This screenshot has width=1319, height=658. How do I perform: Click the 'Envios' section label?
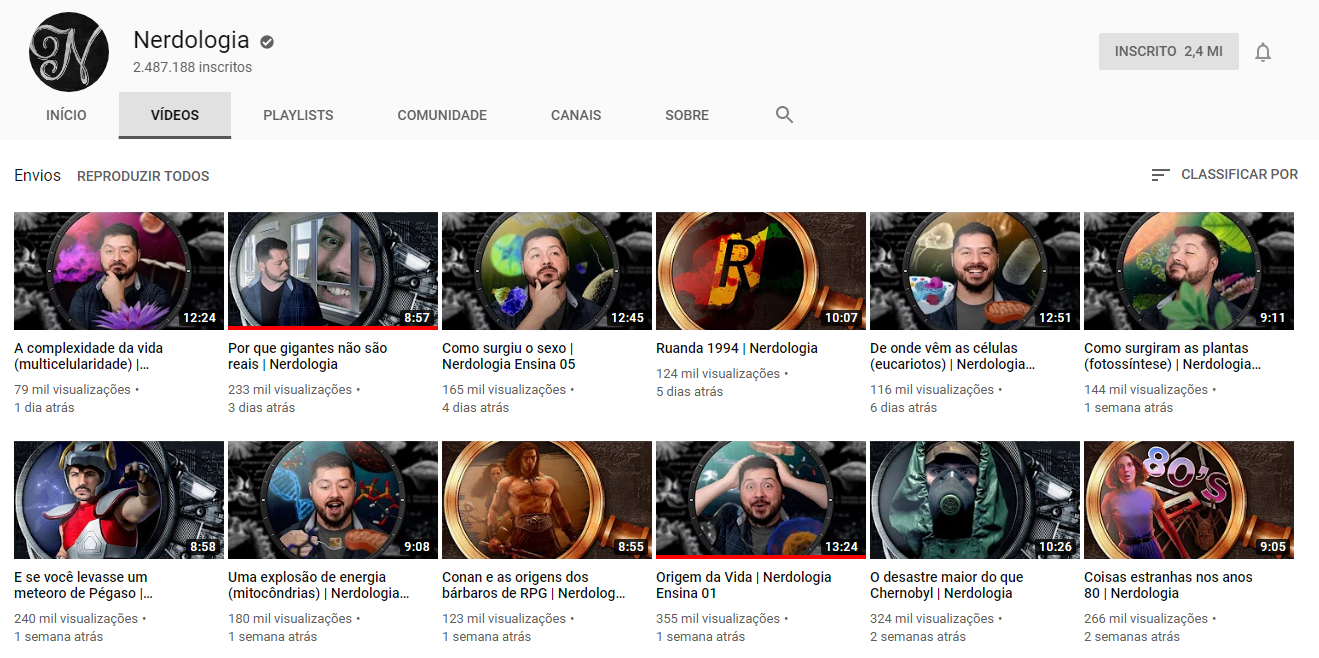(x=37, y=175)
